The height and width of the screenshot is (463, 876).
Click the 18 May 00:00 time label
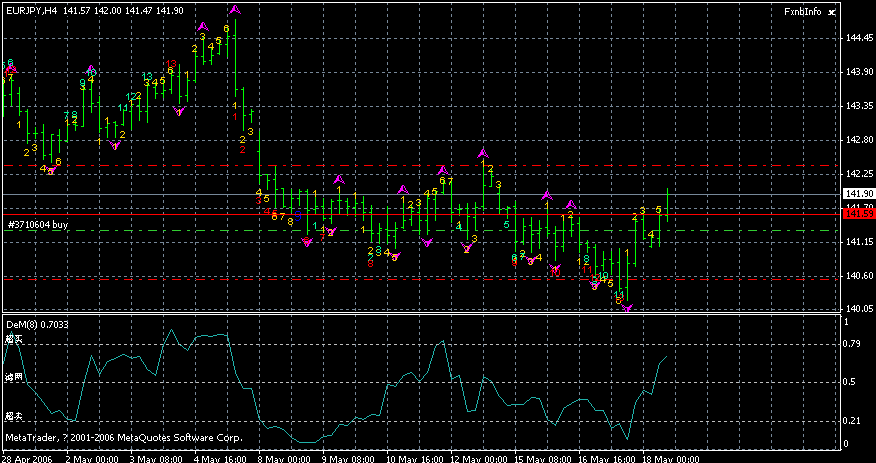point(672,458)
